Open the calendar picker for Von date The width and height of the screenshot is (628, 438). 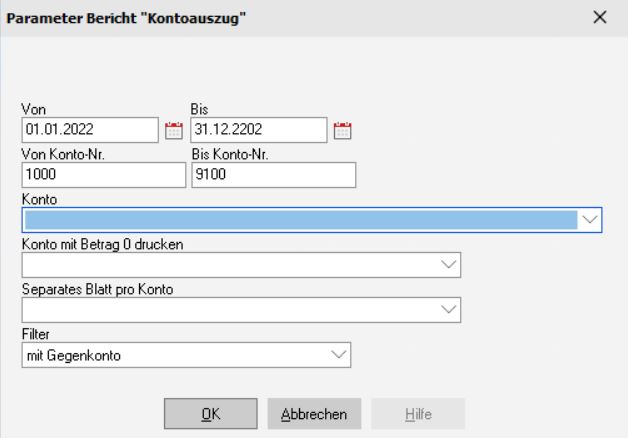(x=173, y=130)
